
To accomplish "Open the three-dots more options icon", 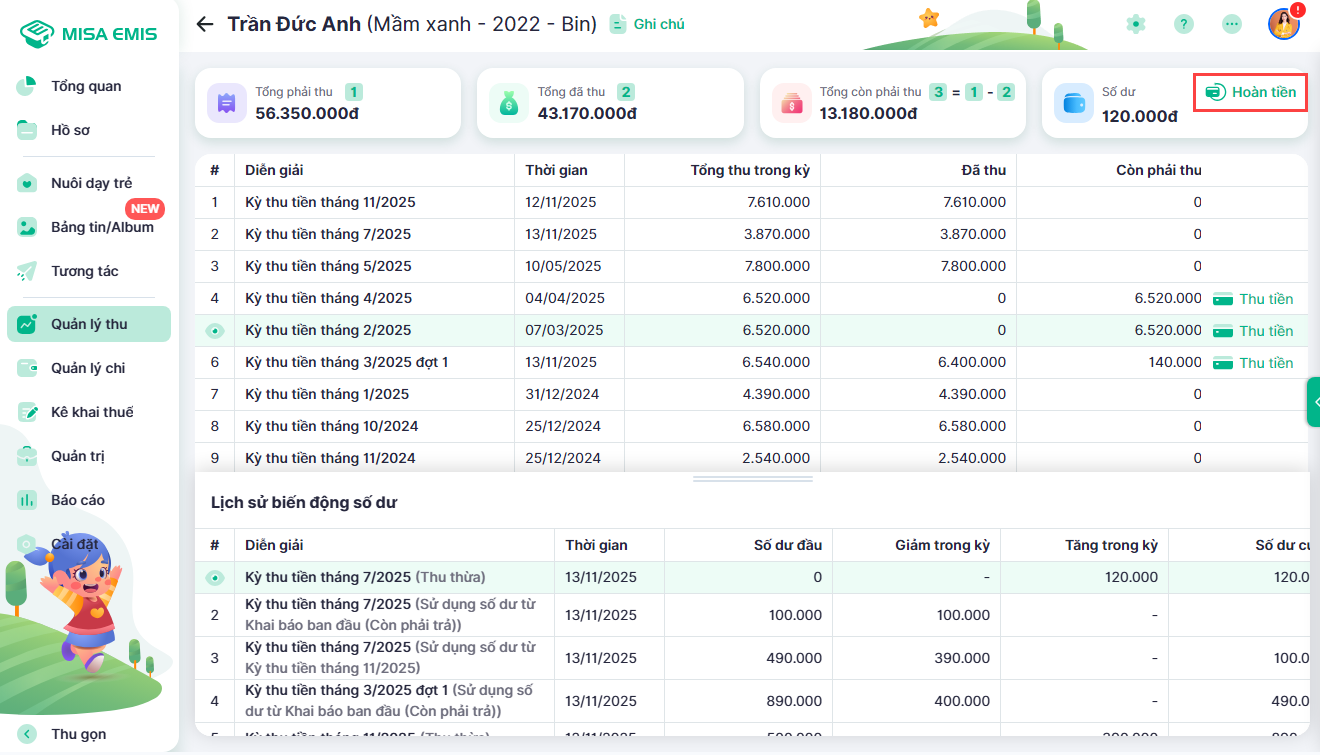I will (1232, 24).
